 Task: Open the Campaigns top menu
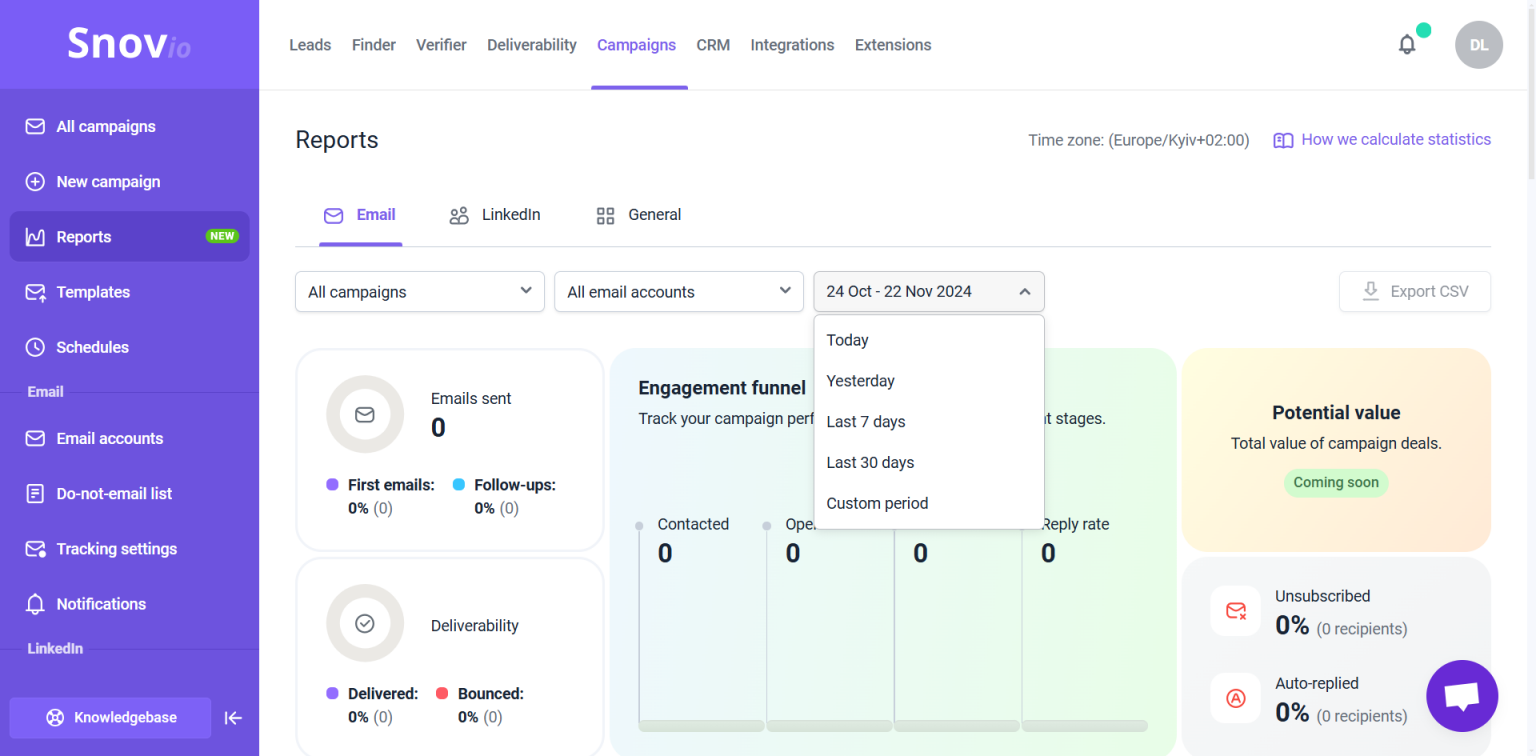637,45
